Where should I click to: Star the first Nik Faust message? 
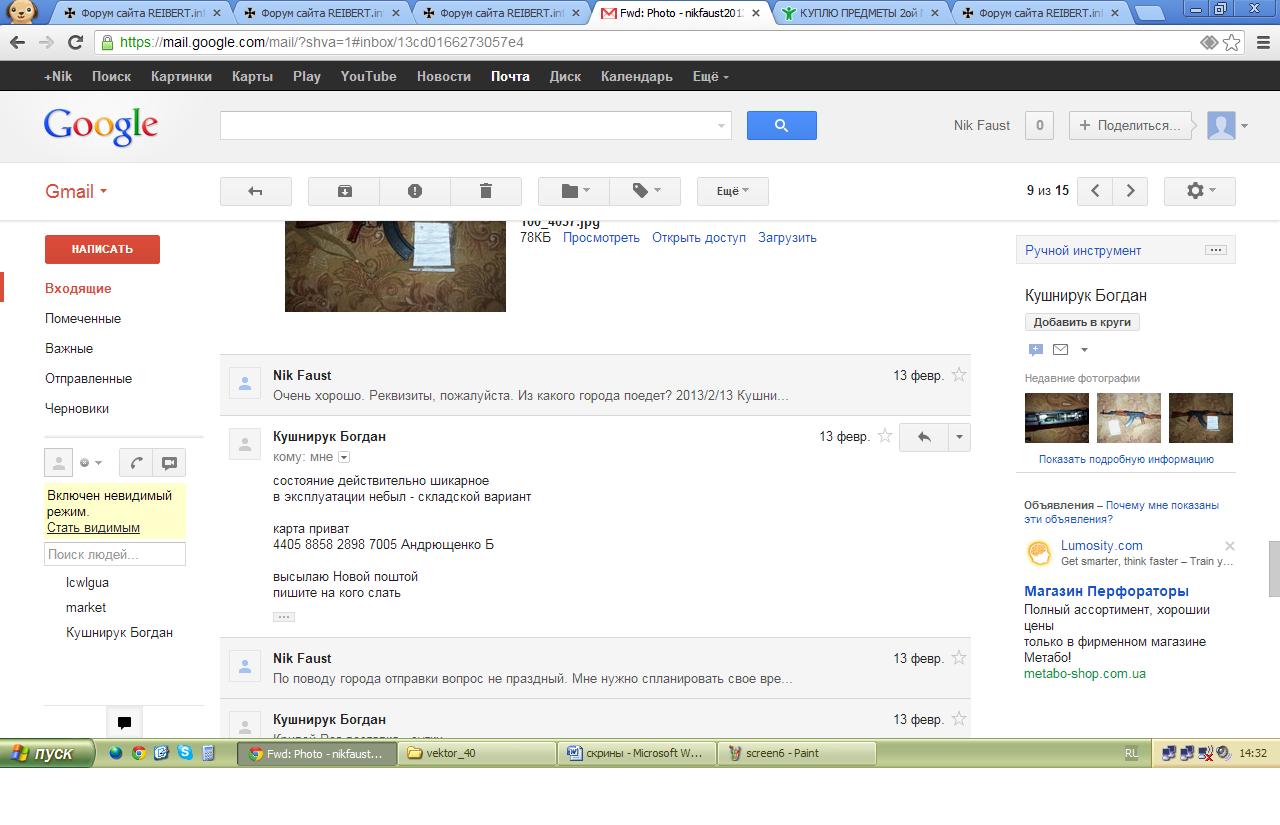click(x=959, y=375)
